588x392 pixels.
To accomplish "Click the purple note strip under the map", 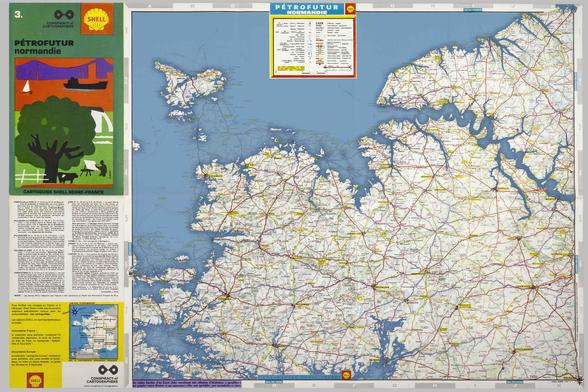I will [x=186, y=384].
